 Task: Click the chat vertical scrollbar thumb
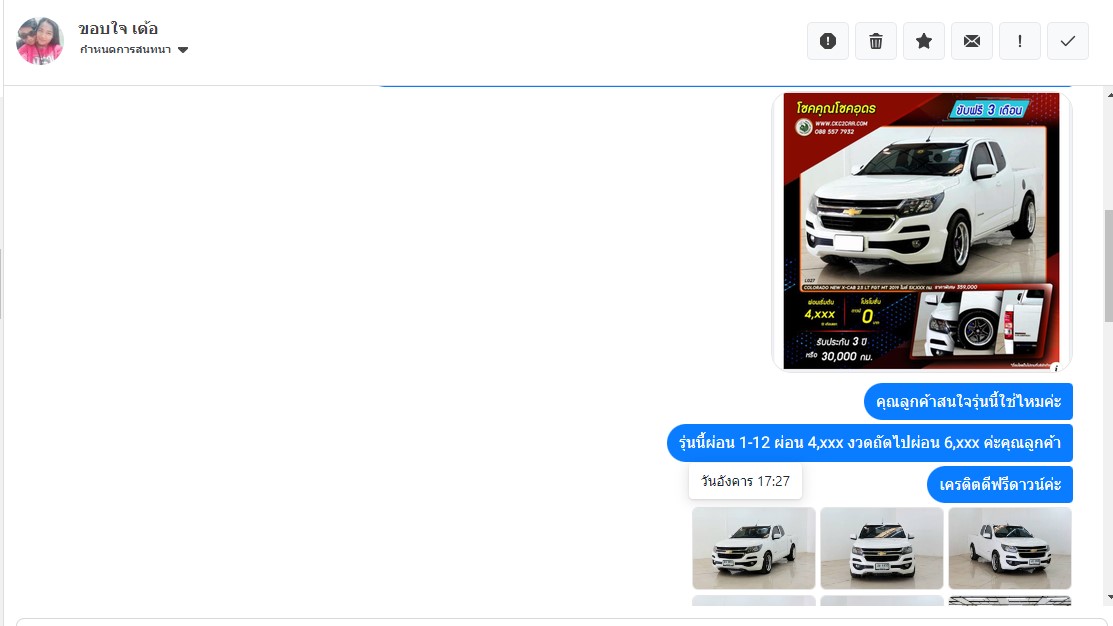(x=1109, y=266)
